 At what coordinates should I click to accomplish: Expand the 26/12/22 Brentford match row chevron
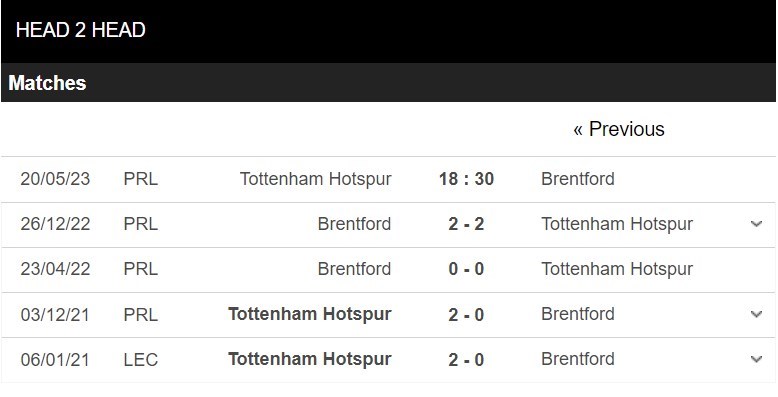756,224
